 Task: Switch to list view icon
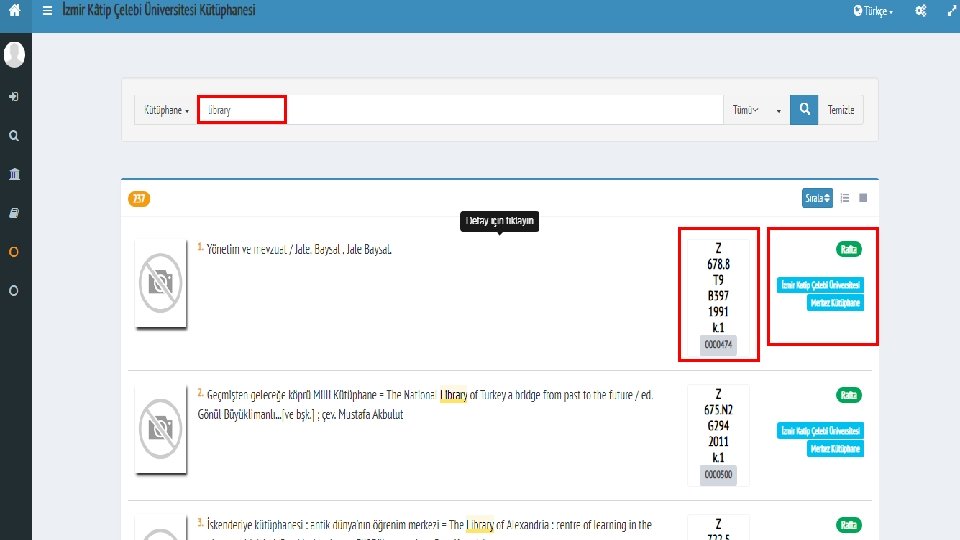click(x=845, y=198)
